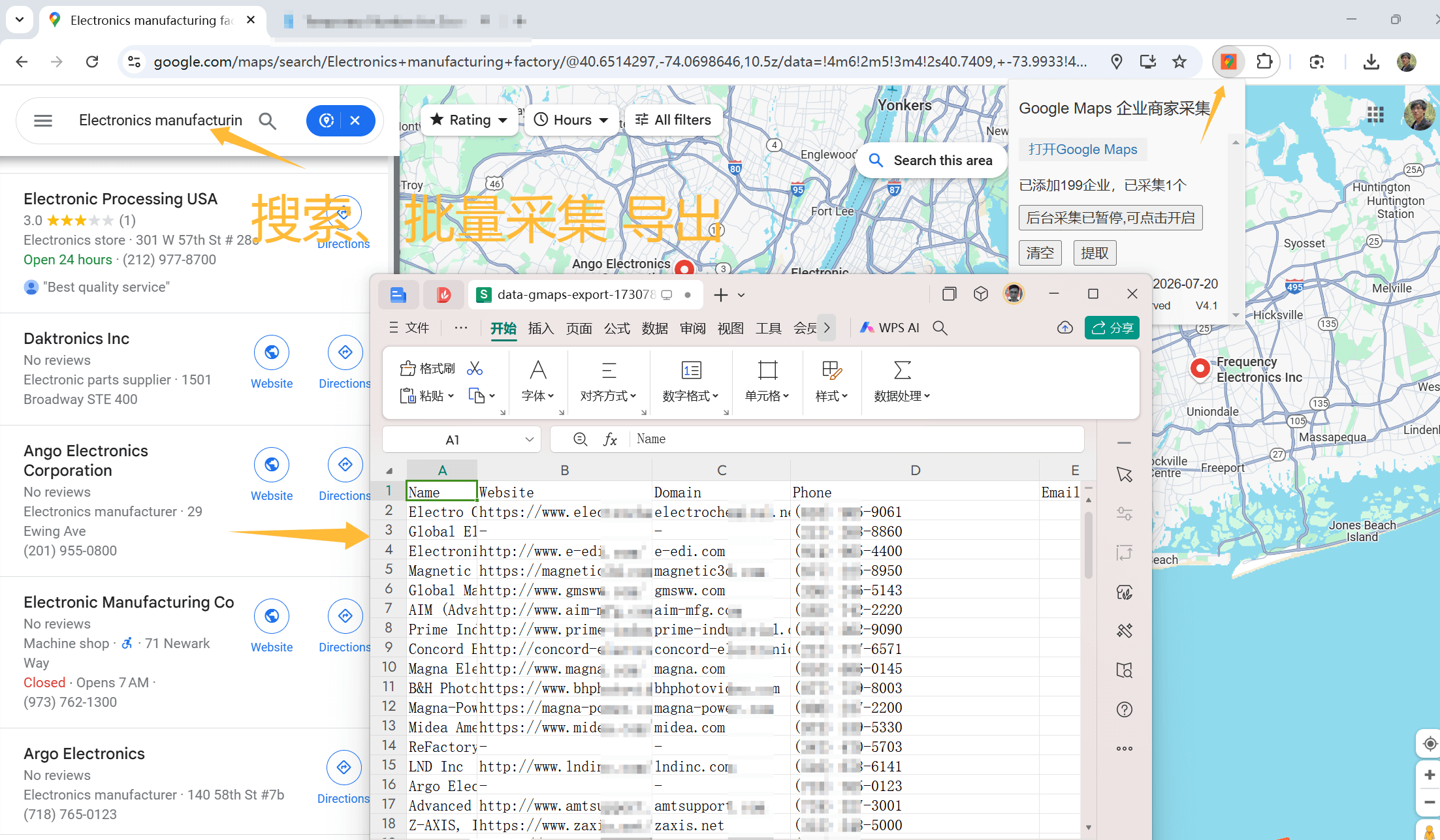This screenshot has width=1440, height=840.
Task: Click the 打开Google Maps link
Action: point(1083,149)
